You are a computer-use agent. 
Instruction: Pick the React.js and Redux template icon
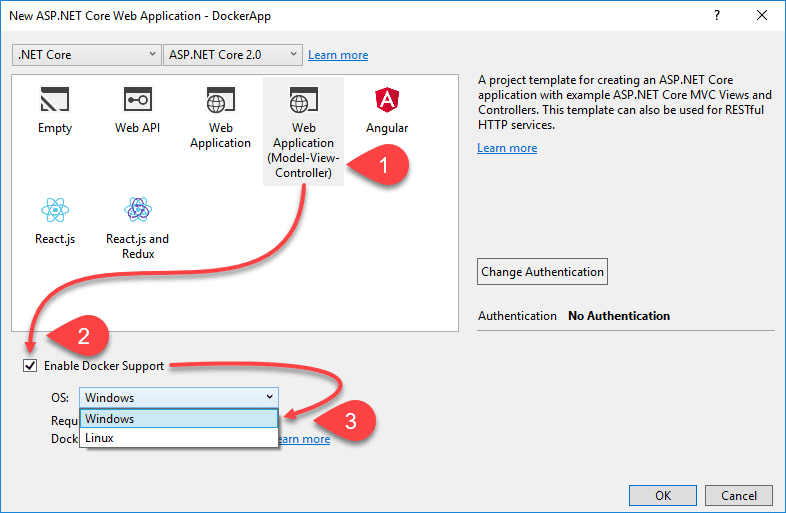[138, 210]
